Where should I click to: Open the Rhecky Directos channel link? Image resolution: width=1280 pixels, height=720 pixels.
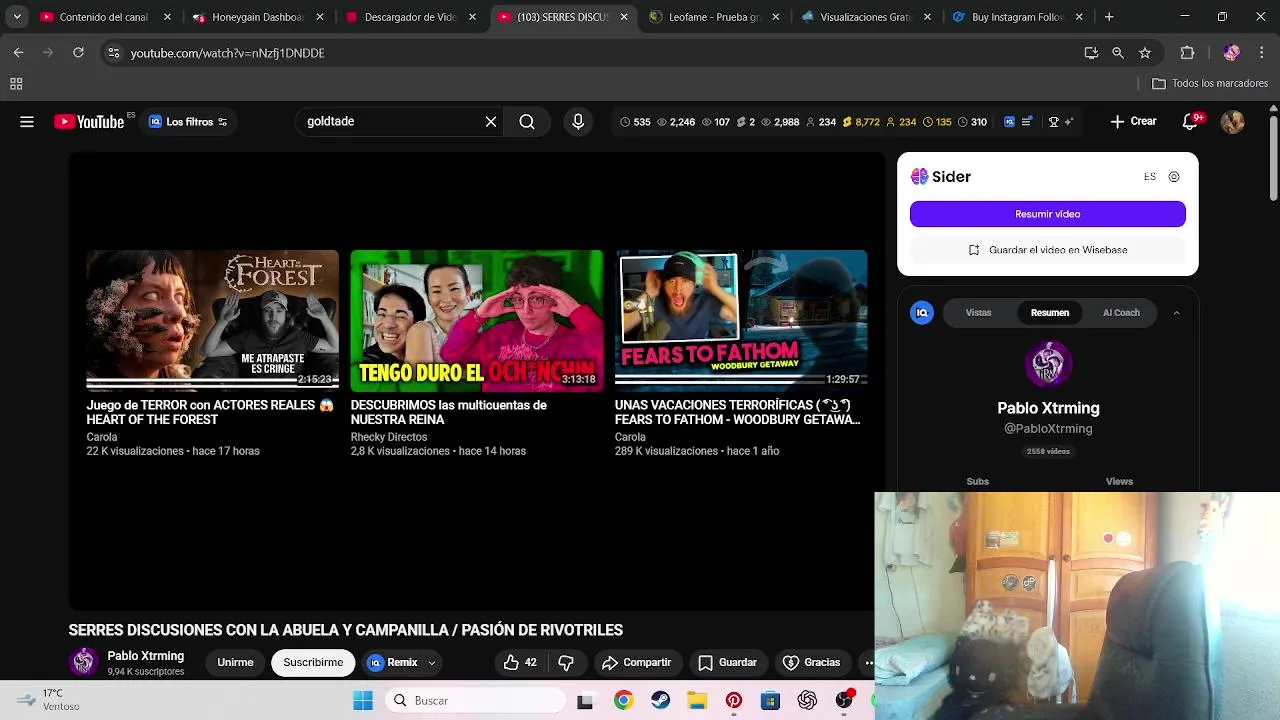click(389, 437)
